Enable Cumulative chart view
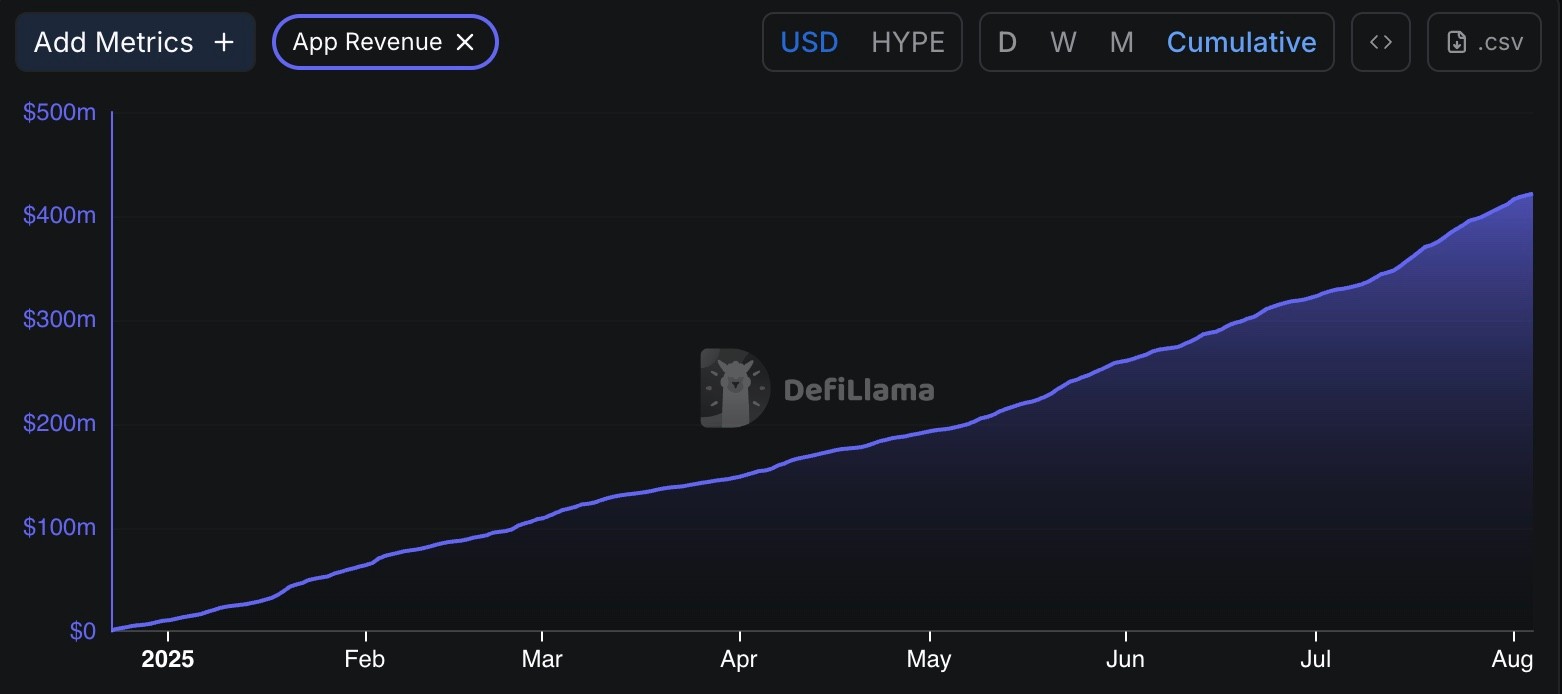Image resolution: width=1562 pixels, height=694 pixels. 1241,42
